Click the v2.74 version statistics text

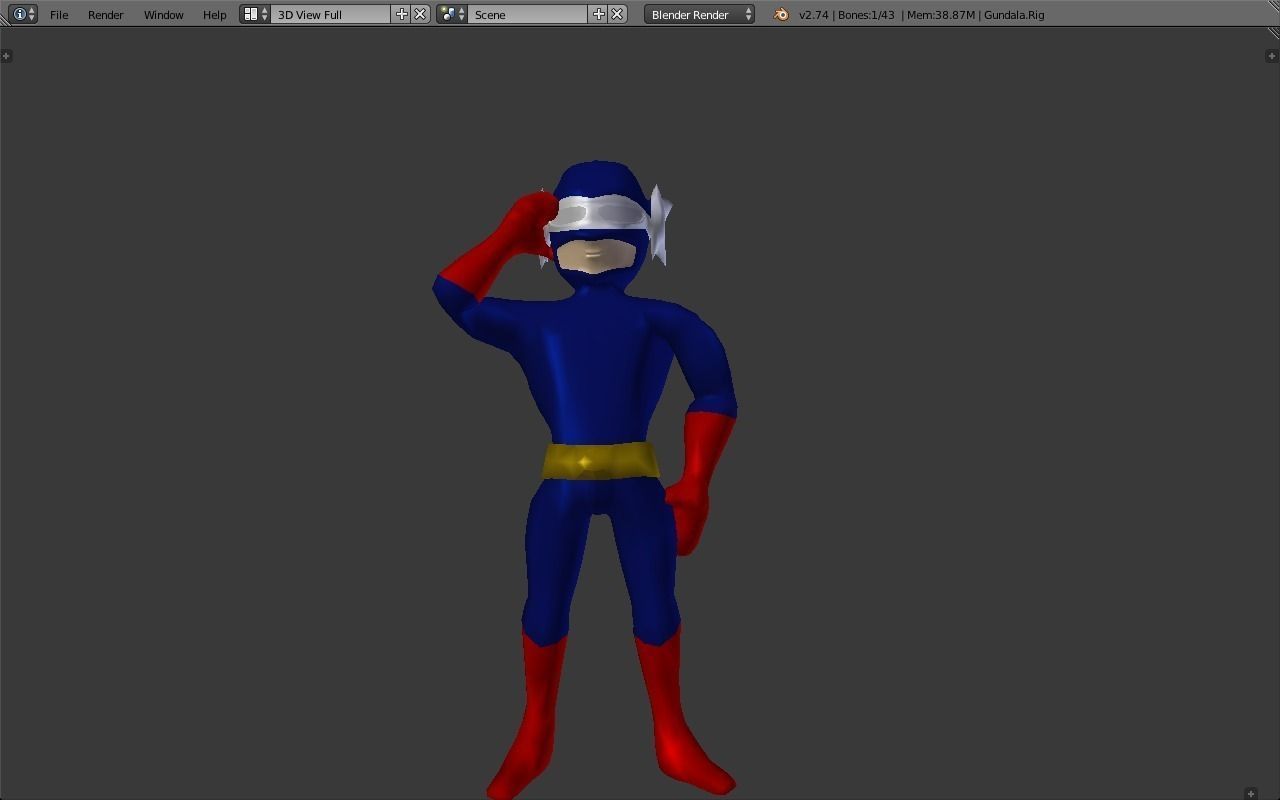[x=921, y=15]
